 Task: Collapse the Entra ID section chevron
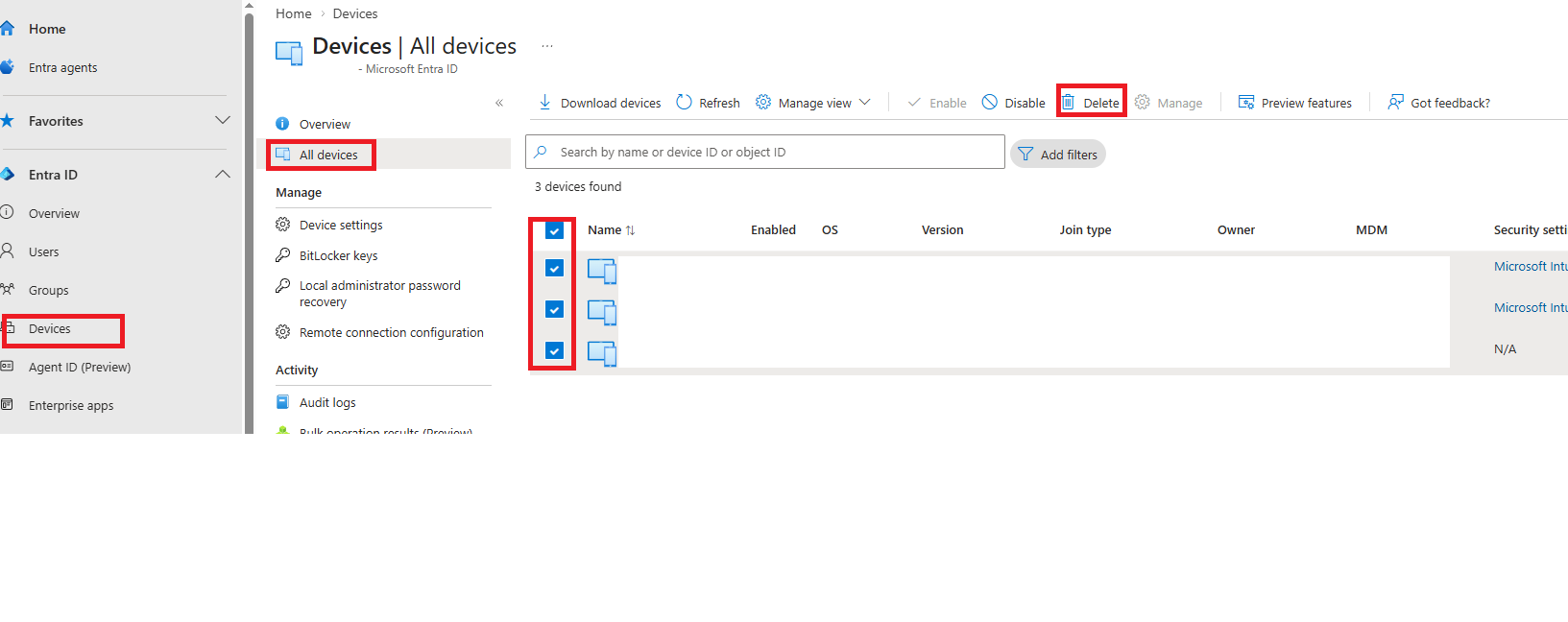pos(223,175)
